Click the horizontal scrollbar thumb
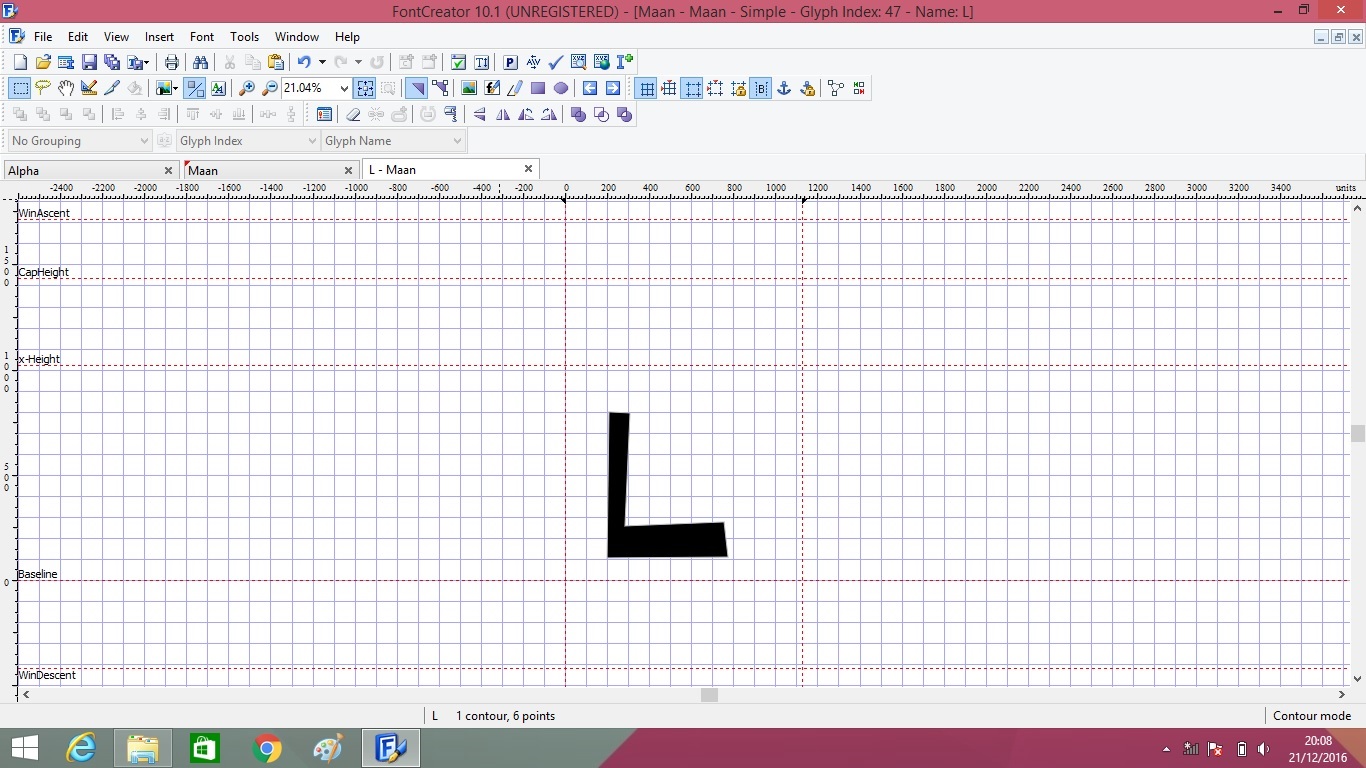Viewport: 1366px width, 768px height. pyautogui.click(x=709, y=695)
